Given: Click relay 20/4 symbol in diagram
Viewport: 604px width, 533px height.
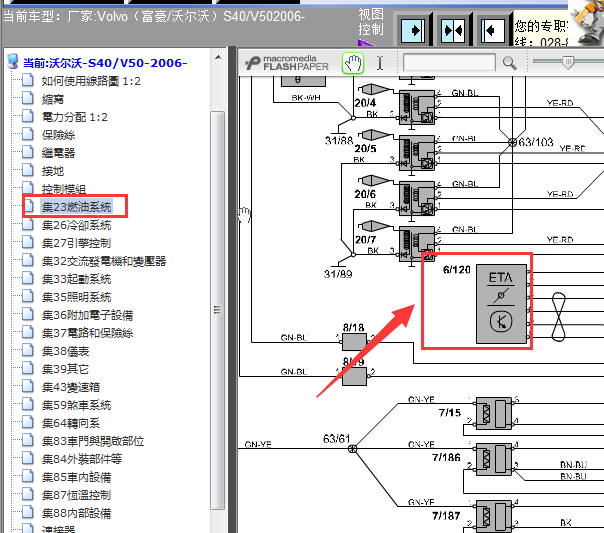Looking at the screenshot, I should click(x=417, y=107).
